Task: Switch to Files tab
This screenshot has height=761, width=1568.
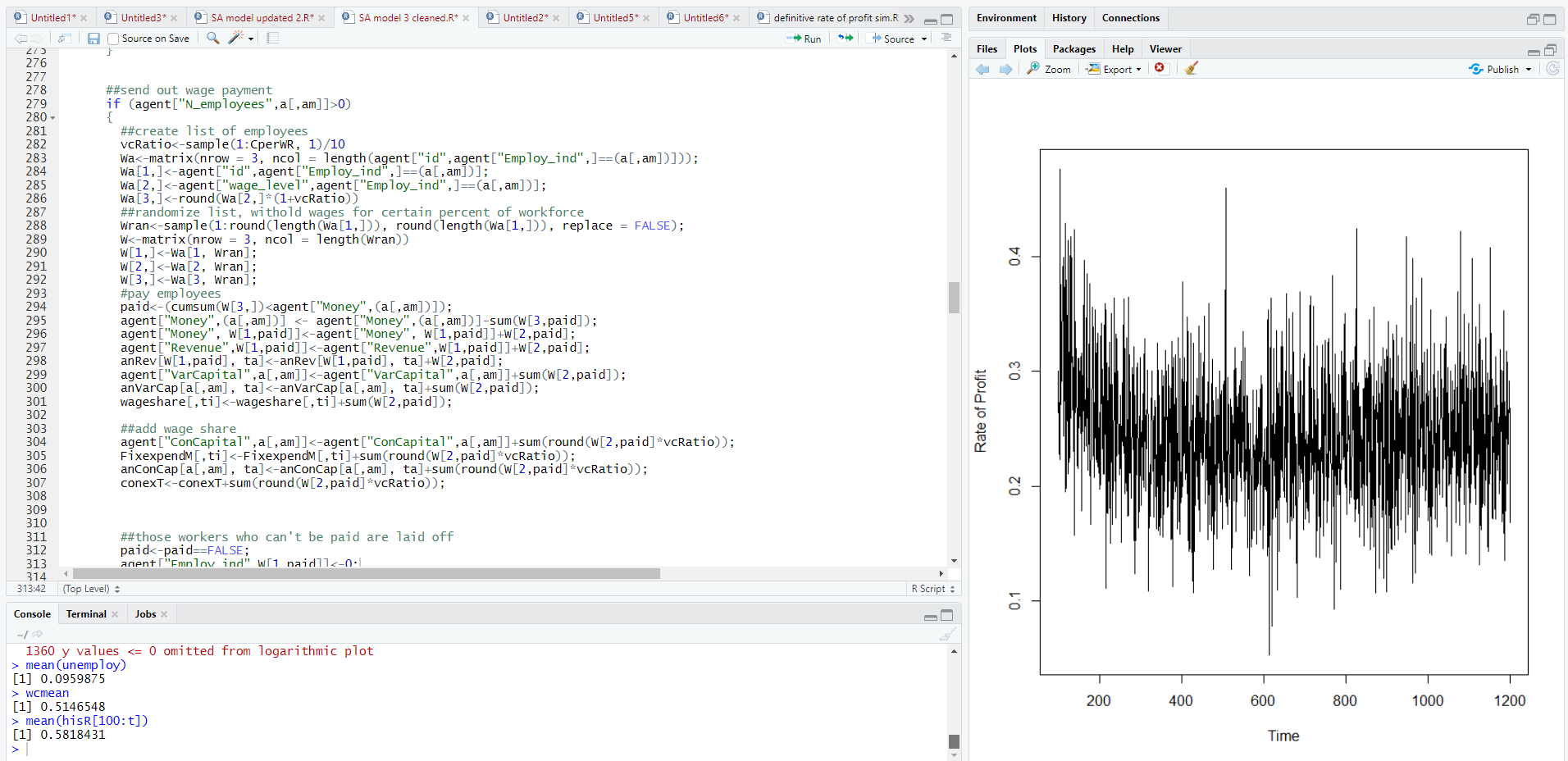Action: coord(987,49)
